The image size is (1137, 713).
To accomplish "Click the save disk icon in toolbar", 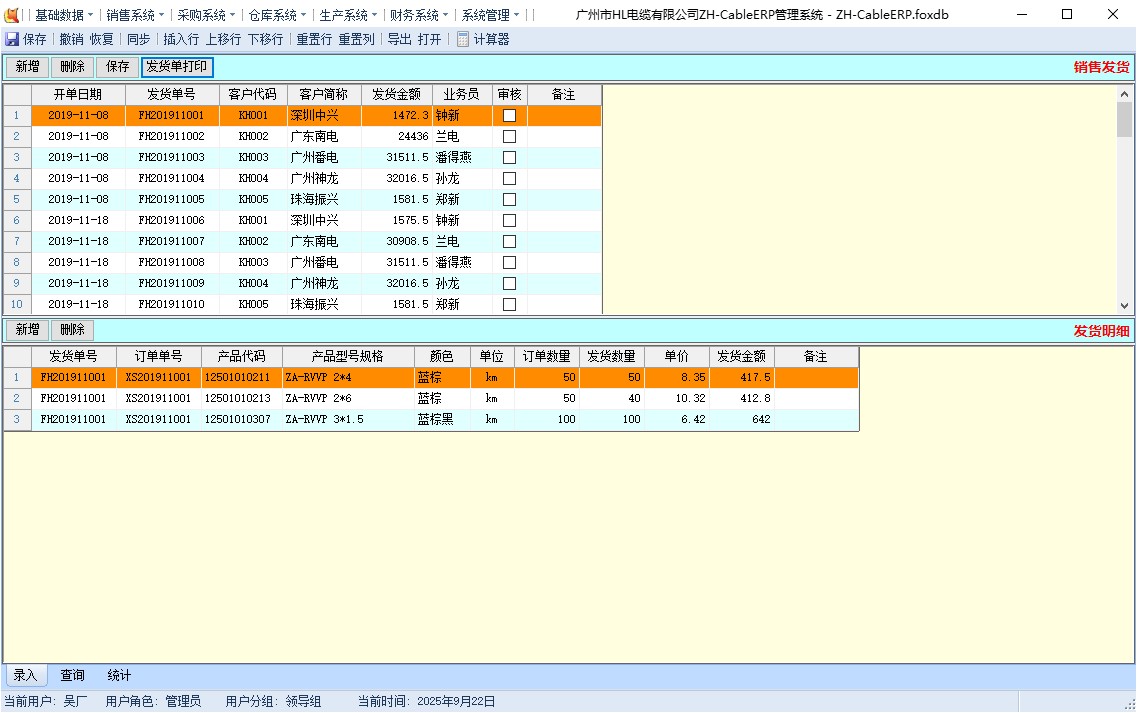I will click(12, 39).
